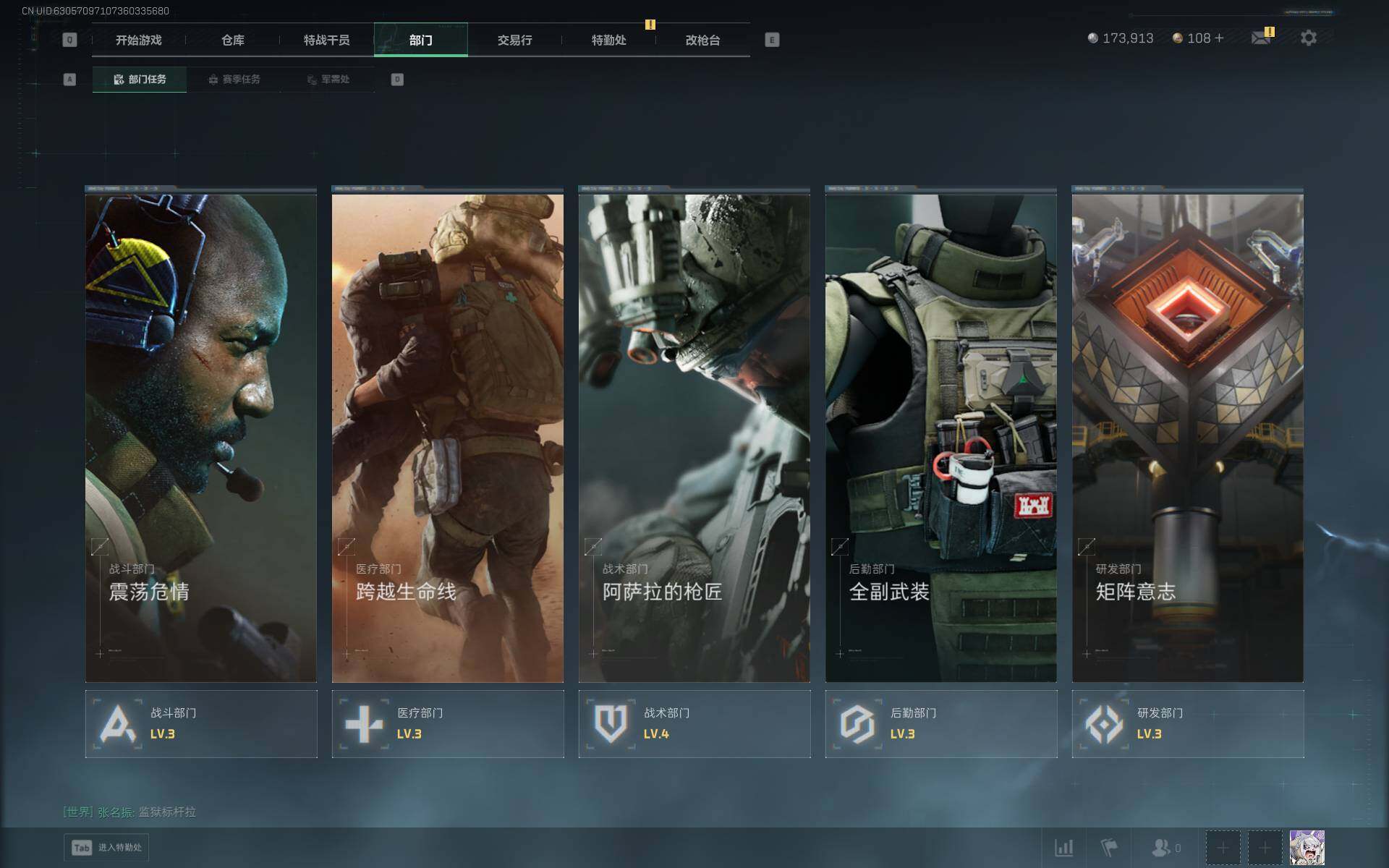The image size is (1389, 868).
Task: Open the friends list icon
Action: [x=1162, y=847]
